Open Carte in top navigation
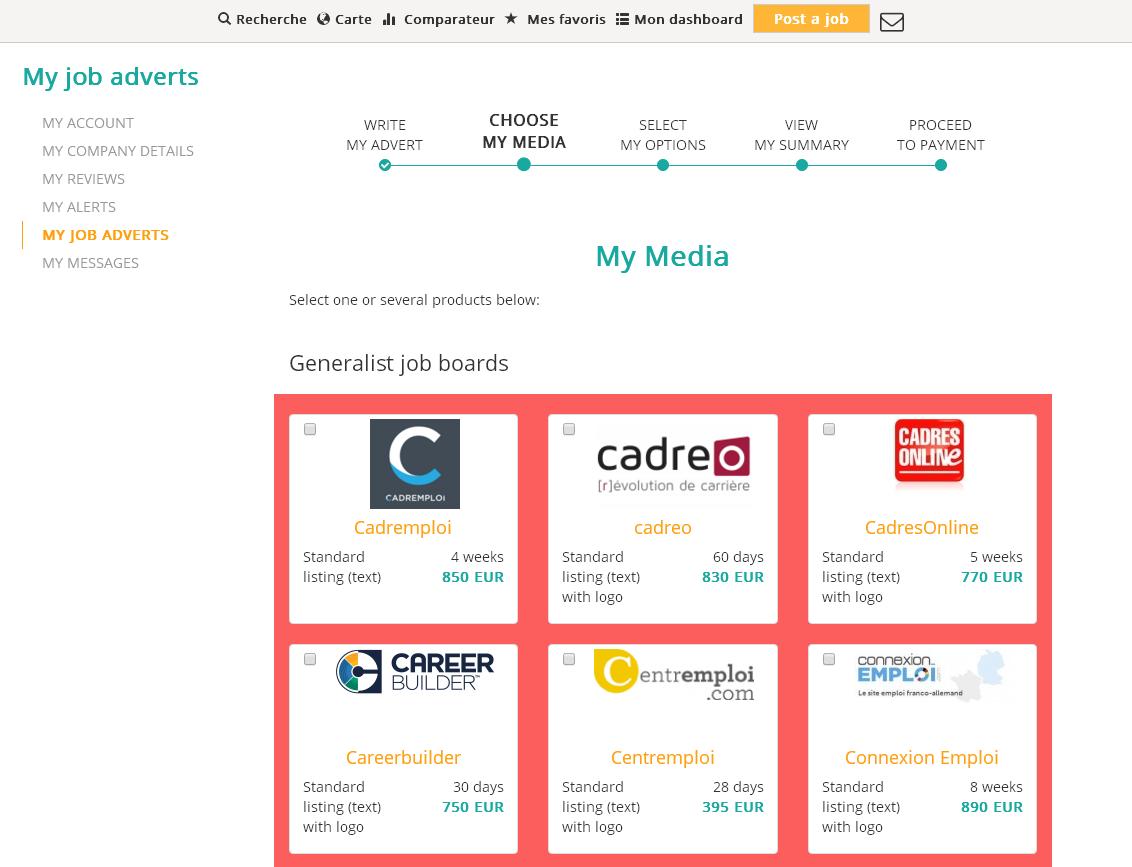1132x867 pixels. (x=353, y=19)
